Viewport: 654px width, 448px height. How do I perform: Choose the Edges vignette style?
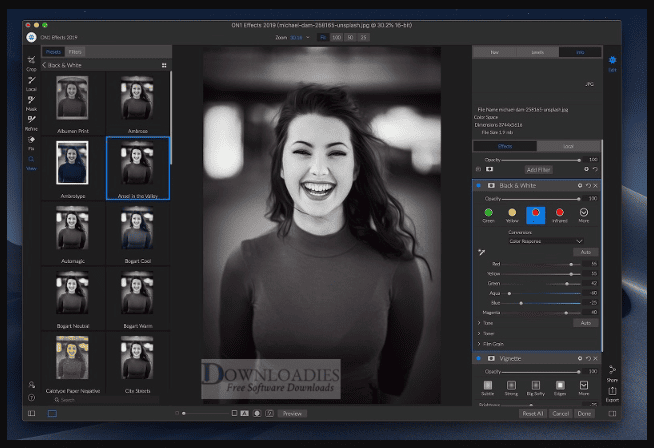point(560,388)
